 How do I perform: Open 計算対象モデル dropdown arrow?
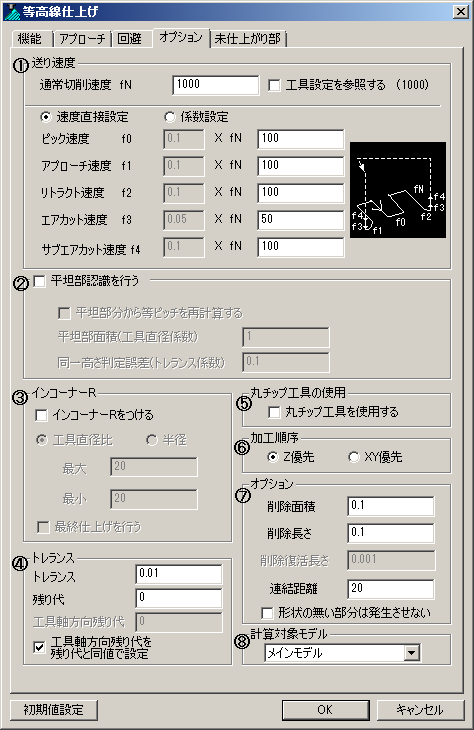click(x=411, y=653)
